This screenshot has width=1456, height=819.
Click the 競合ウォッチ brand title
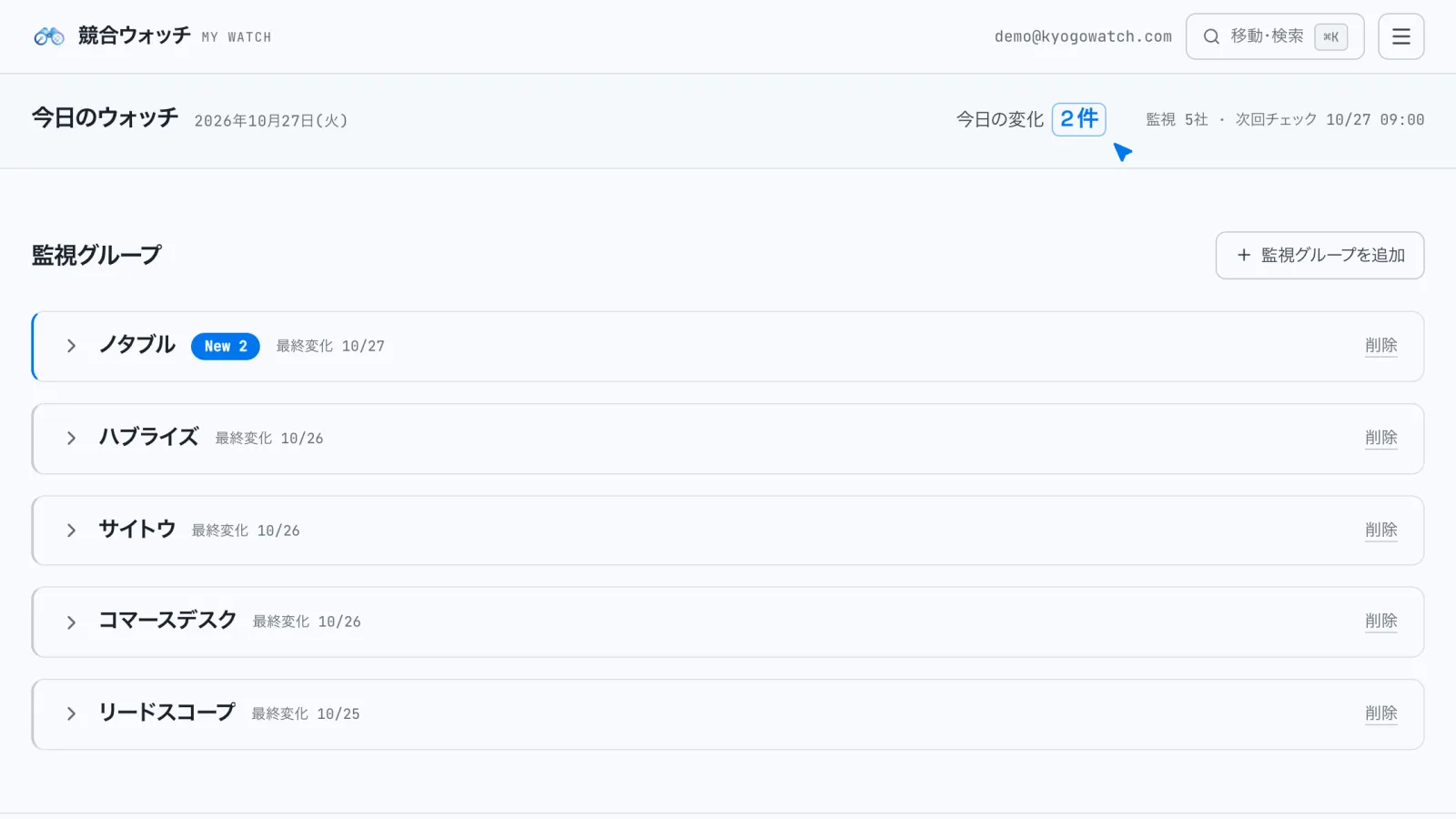[135, 35]
